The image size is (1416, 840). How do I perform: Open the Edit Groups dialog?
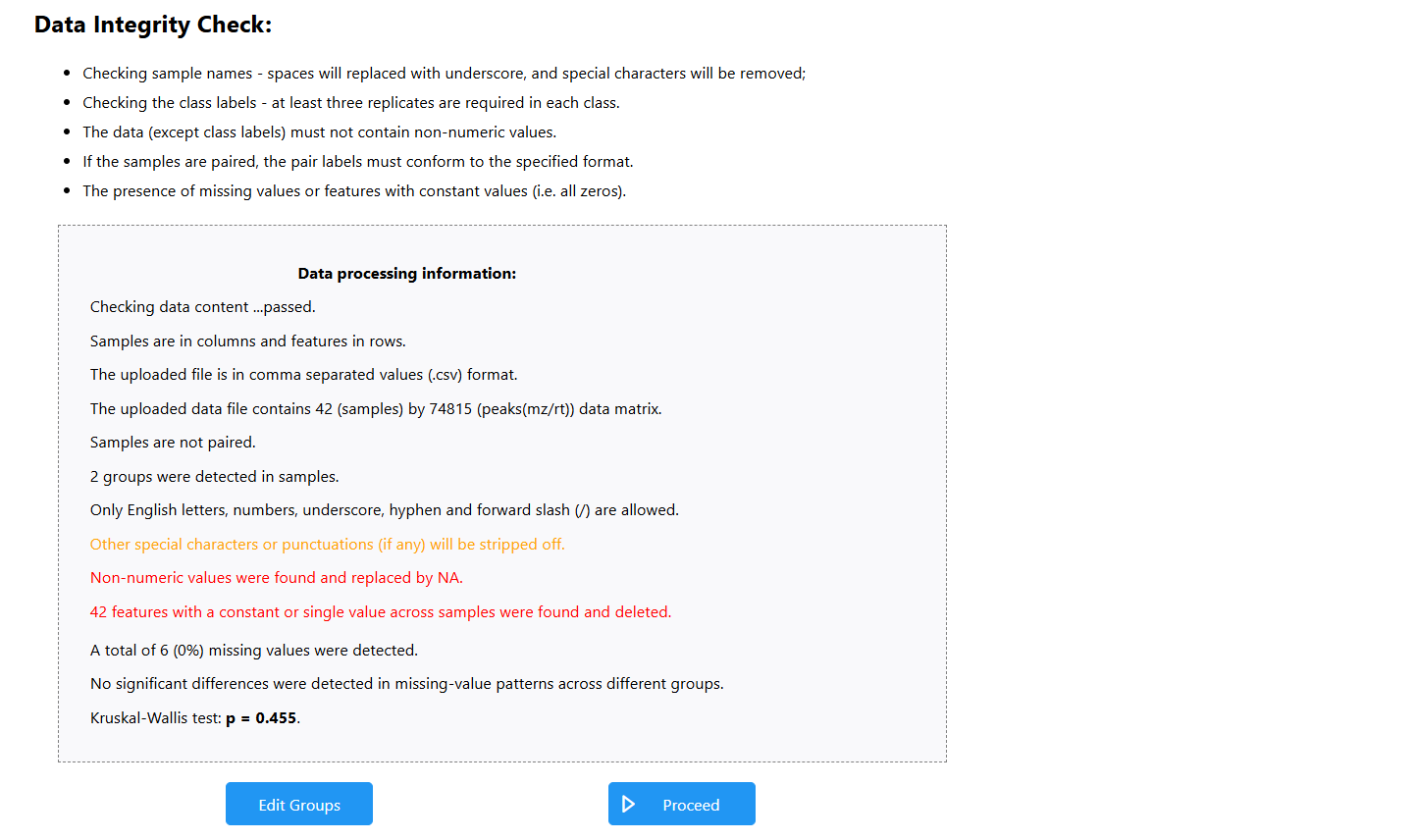(299, 805)
